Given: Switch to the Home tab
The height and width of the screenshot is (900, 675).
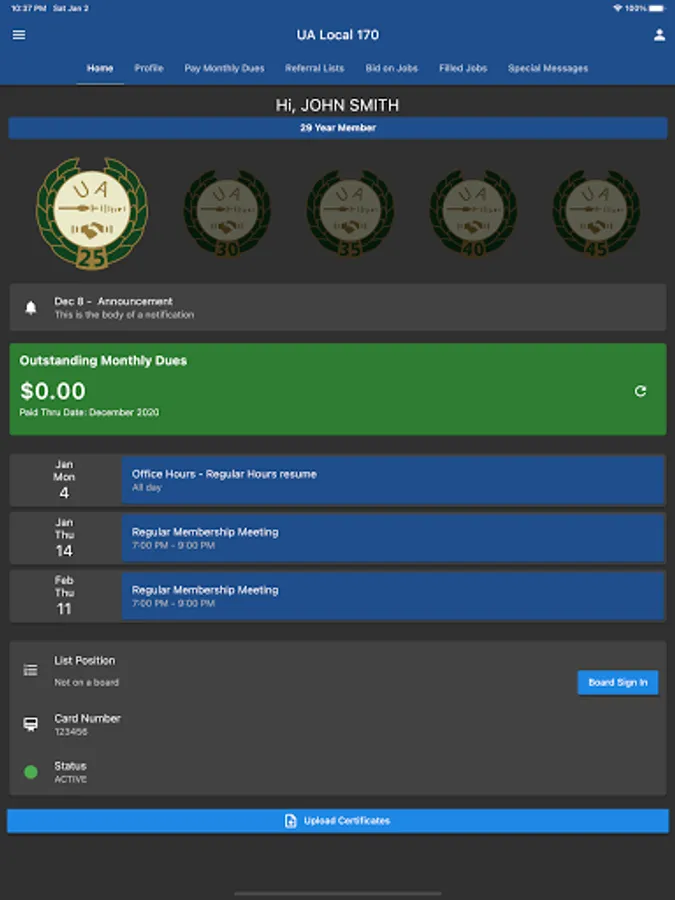Looking at the screenshot, I should click(x=100, y=68).
